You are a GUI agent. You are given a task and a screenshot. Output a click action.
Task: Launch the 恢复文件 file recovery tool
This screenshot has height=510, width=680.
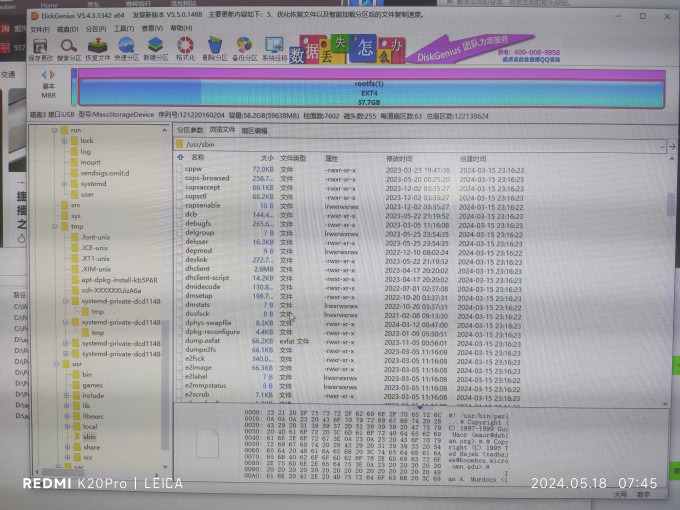[x=98, y=49]
